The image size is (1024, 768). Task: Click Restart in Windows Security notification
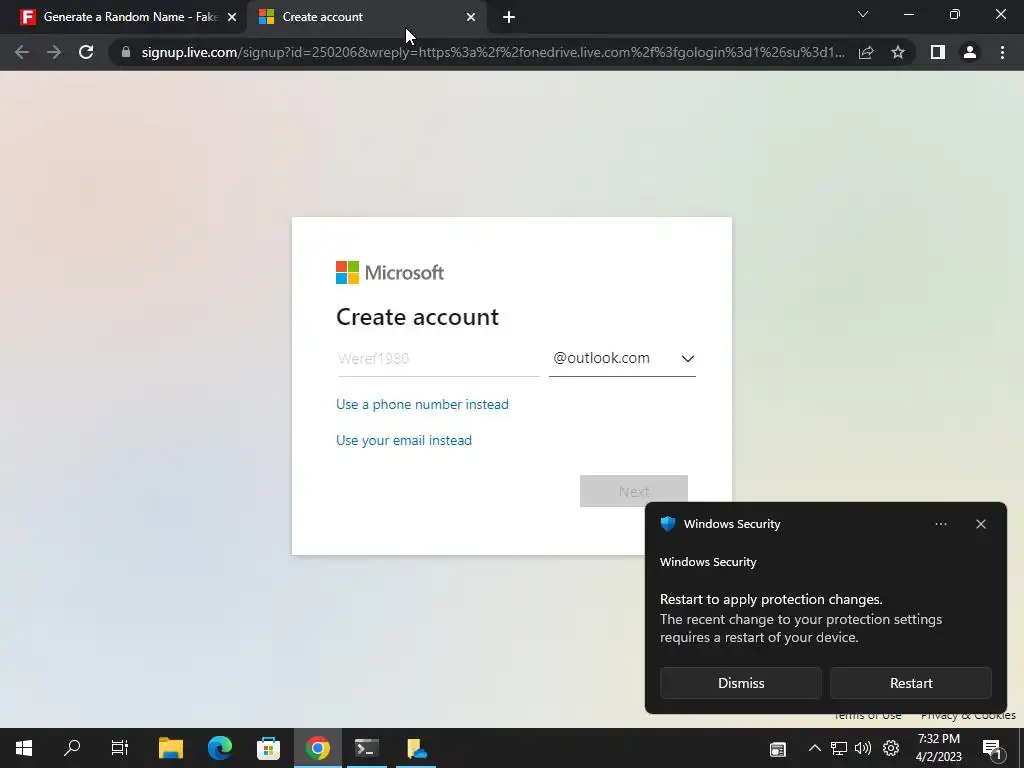[x=910, y=683]
